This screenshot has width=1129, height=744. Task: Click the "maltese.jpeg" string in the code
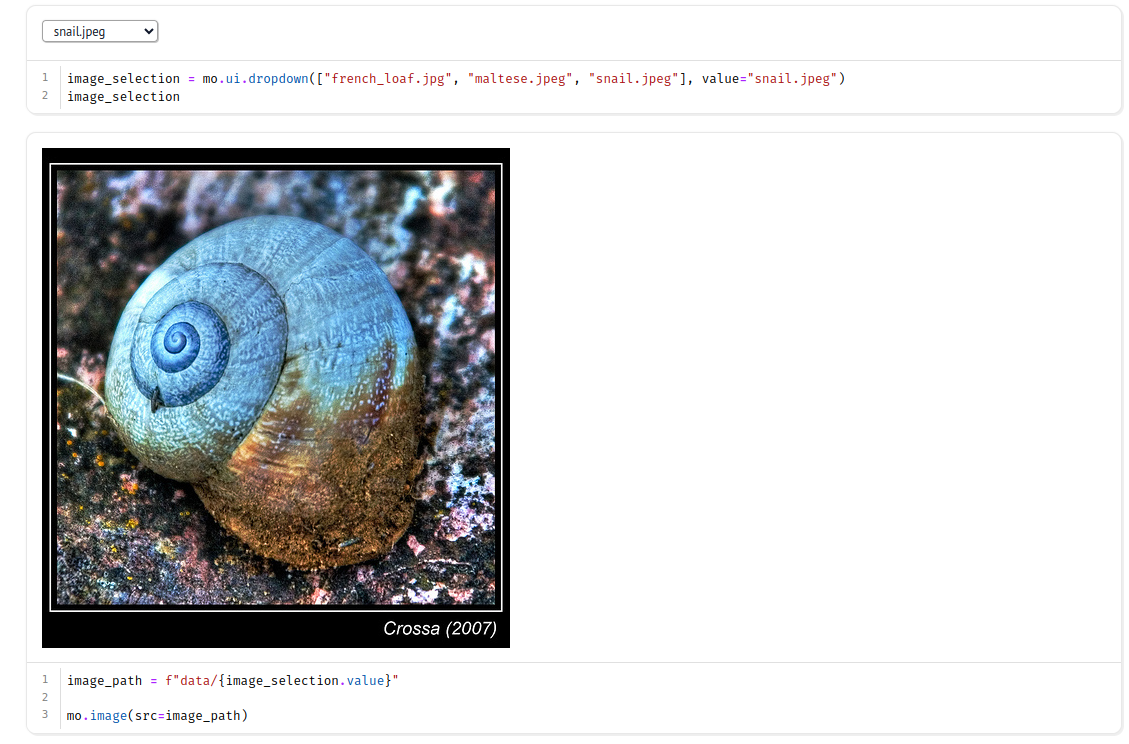tap(520, 79)
